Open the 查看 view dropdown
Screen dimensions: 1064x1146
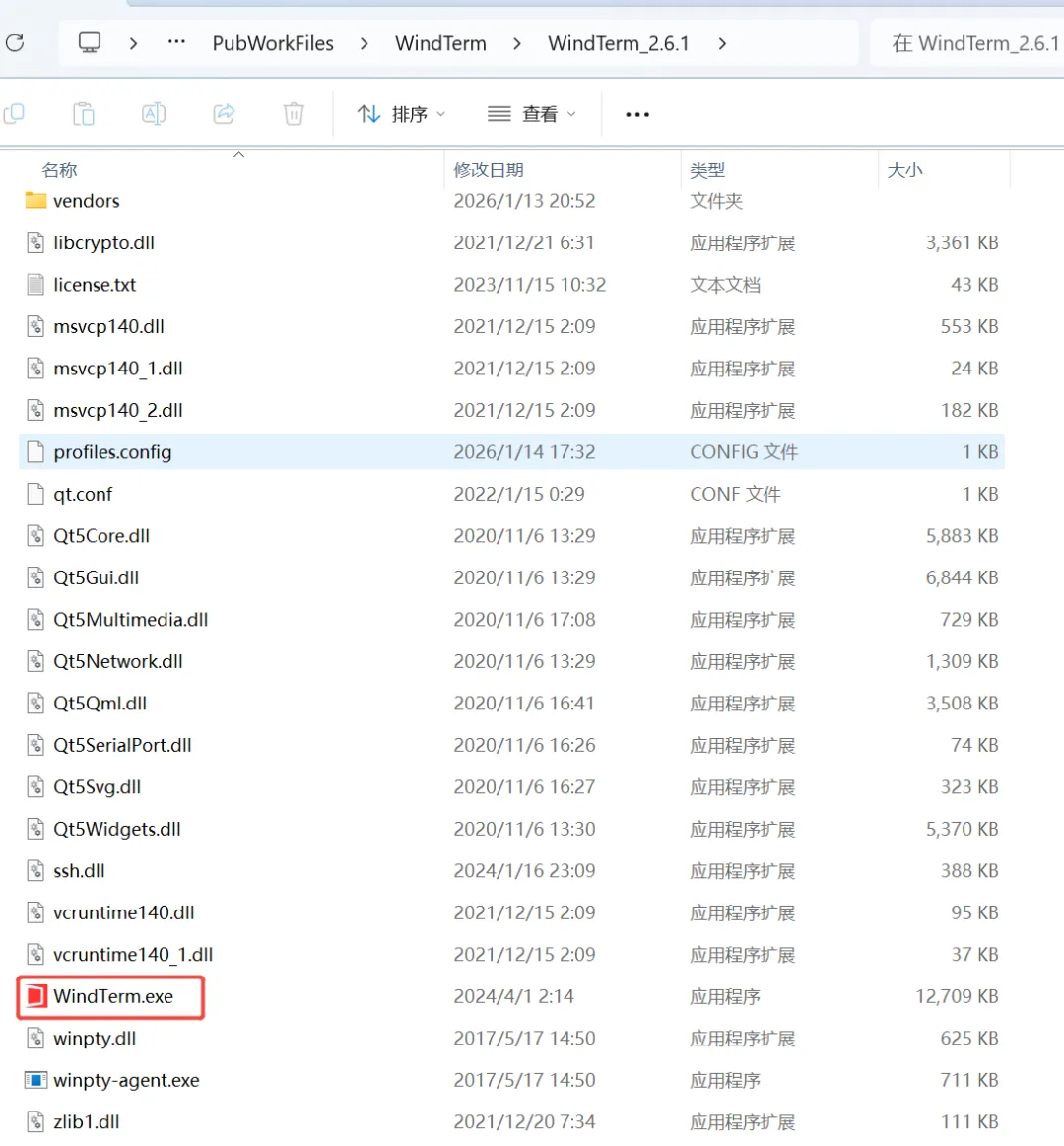point(532,114)
